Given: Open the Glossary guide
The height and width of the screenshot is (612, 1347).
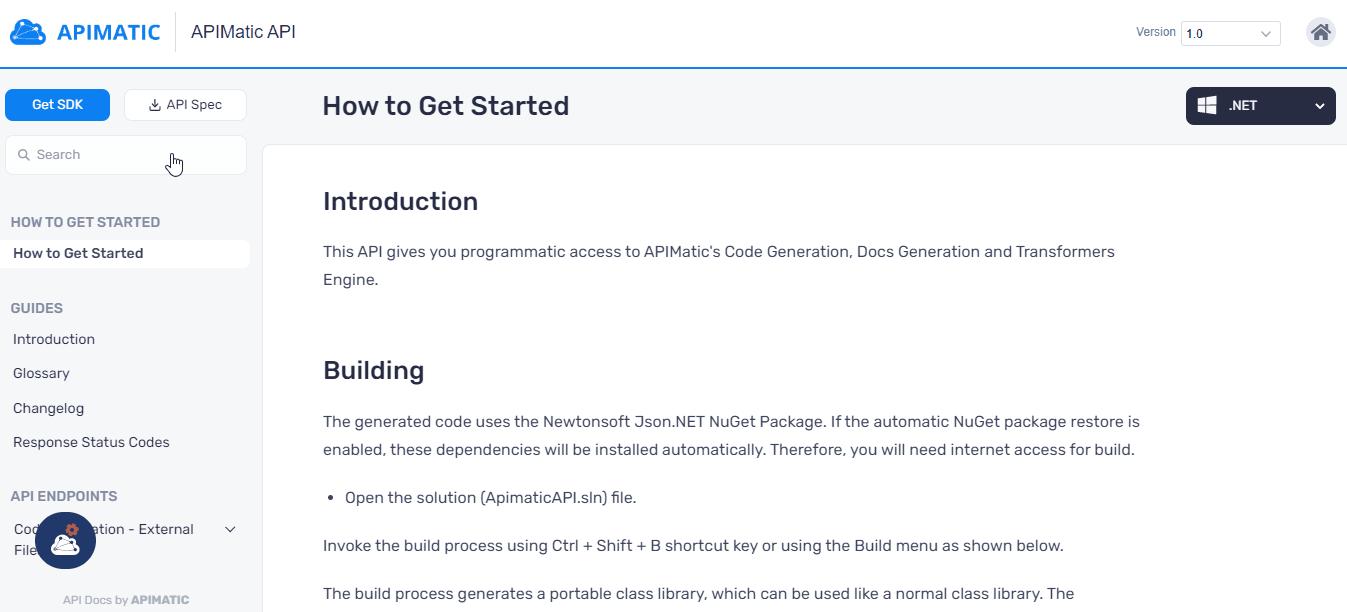Looking at the screenshot, I should point(41,373).
